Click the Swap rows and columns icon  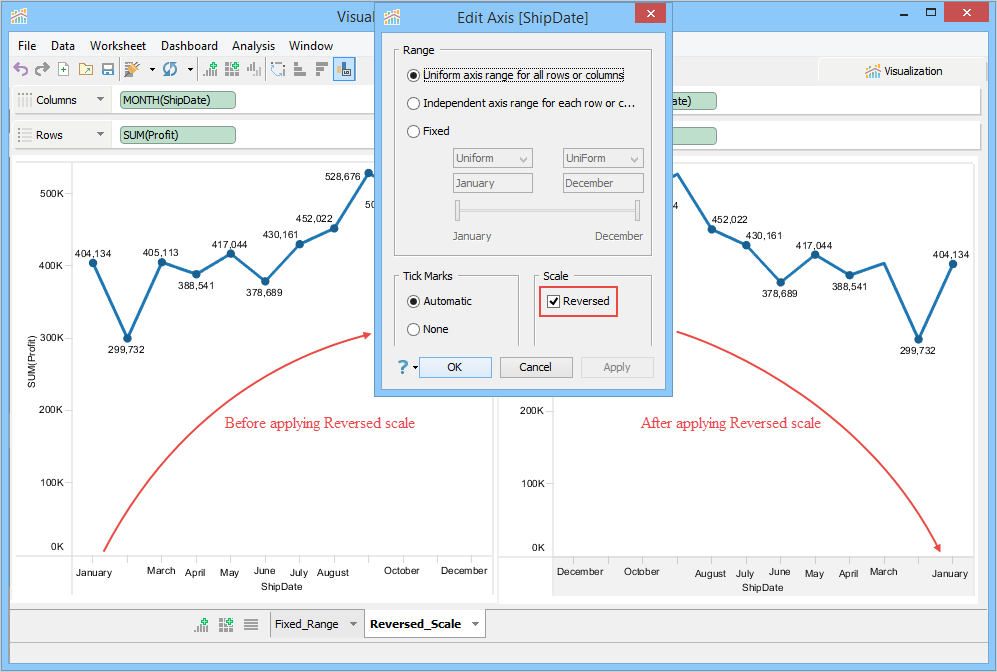[278, 69]
